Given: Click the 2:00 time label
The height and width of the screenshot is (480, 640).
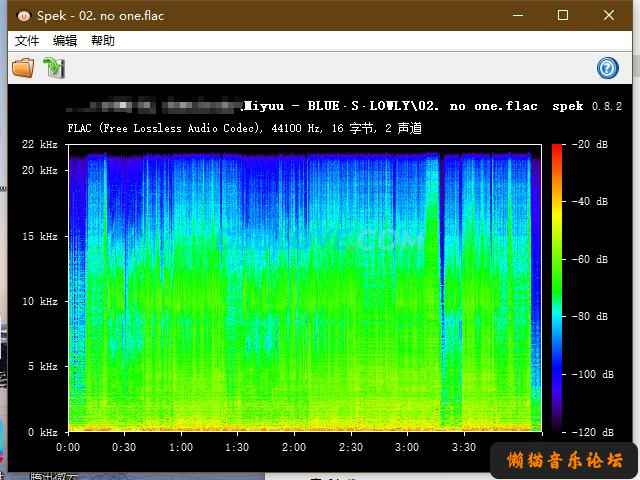Looking at the screenshot, I should click(294, 447).
